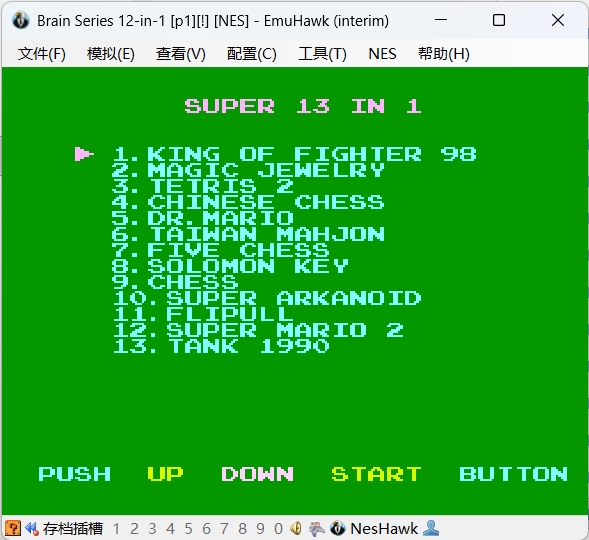Expand the 工具(T) menu
The height and width of the screenshot is (540, 589).
[x=322, y=54]
